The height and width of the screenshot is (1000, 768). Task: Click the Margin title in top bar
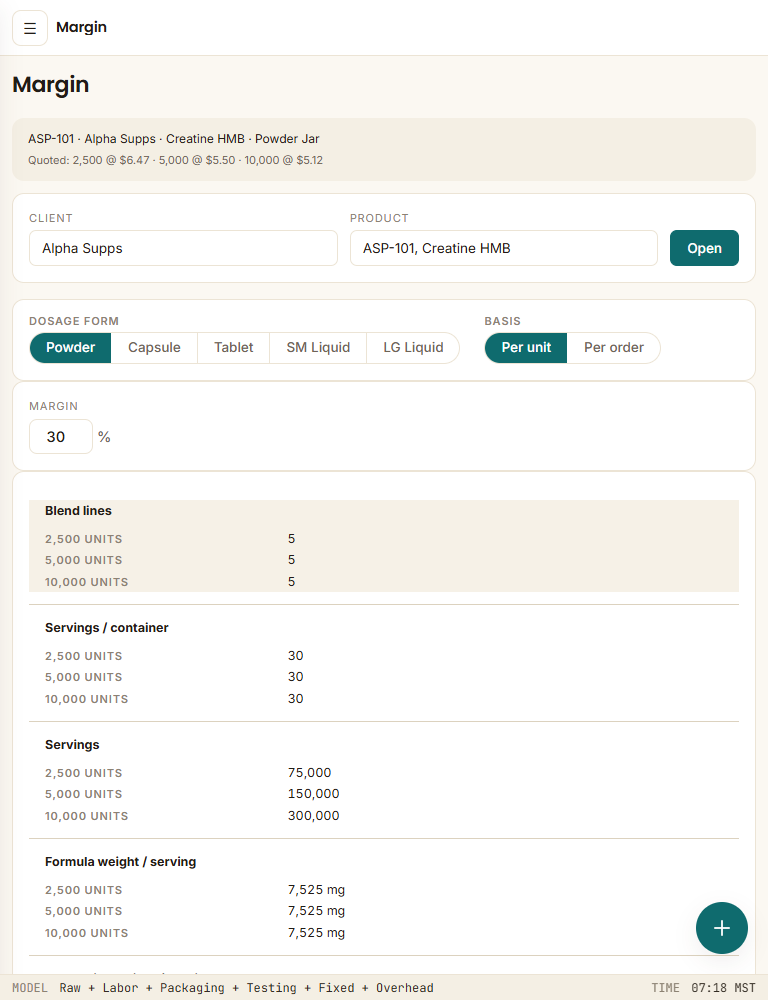coord(82,27)
